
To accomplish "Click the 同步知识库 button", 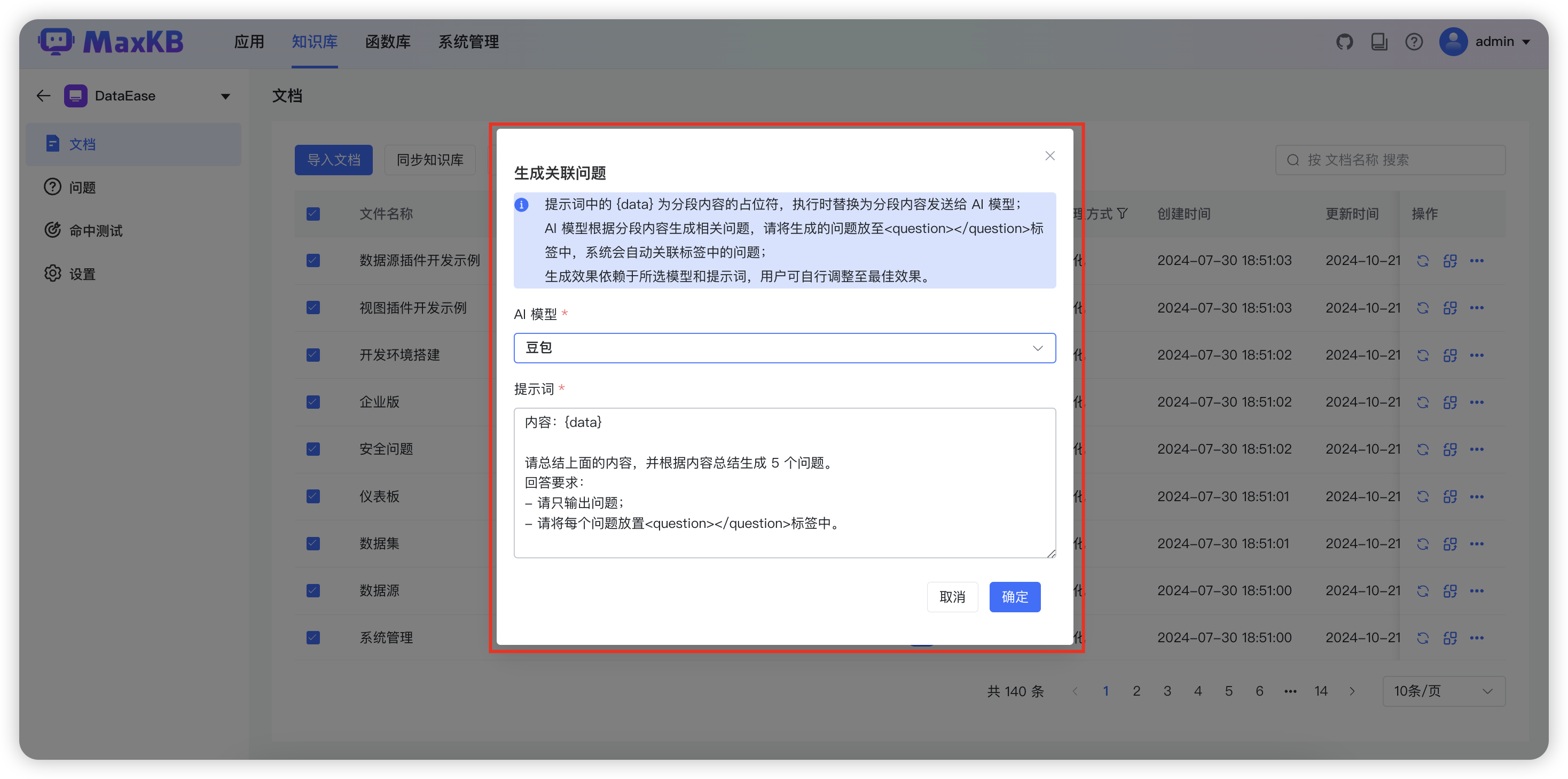I will tap(430, 160).
